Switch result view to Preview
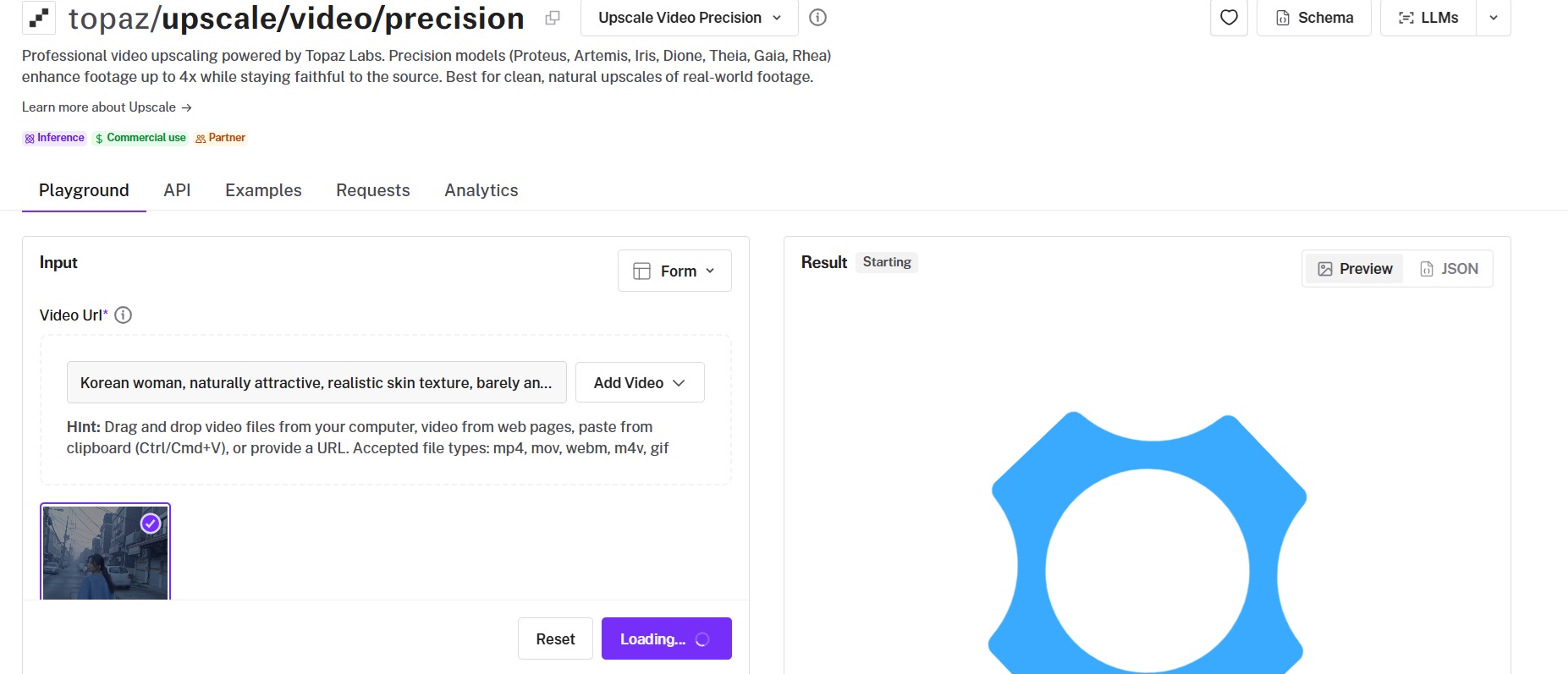This screenshot has height=674, width=1568. (x=1355, y=269)
